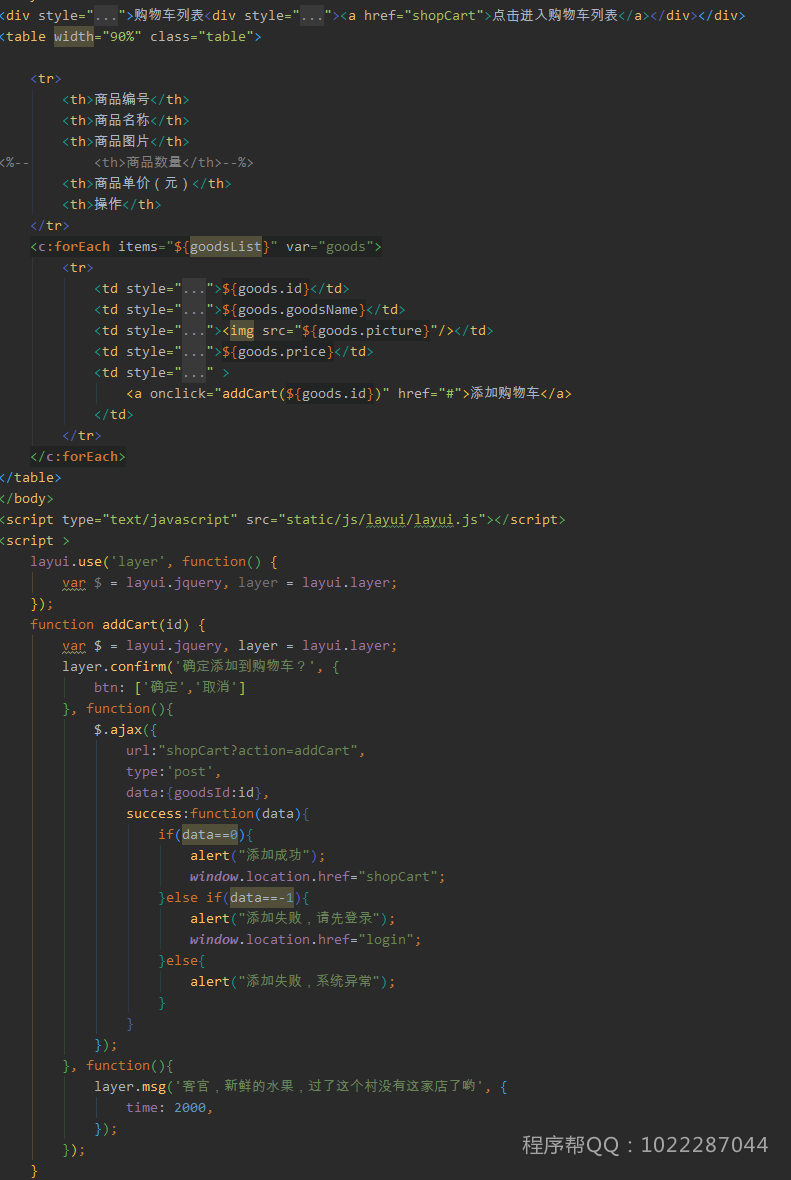This screenshot has height=1180, width=791.
Task: Click the btn: ['确定','取消'] line
Action: [x=170, y=688]
